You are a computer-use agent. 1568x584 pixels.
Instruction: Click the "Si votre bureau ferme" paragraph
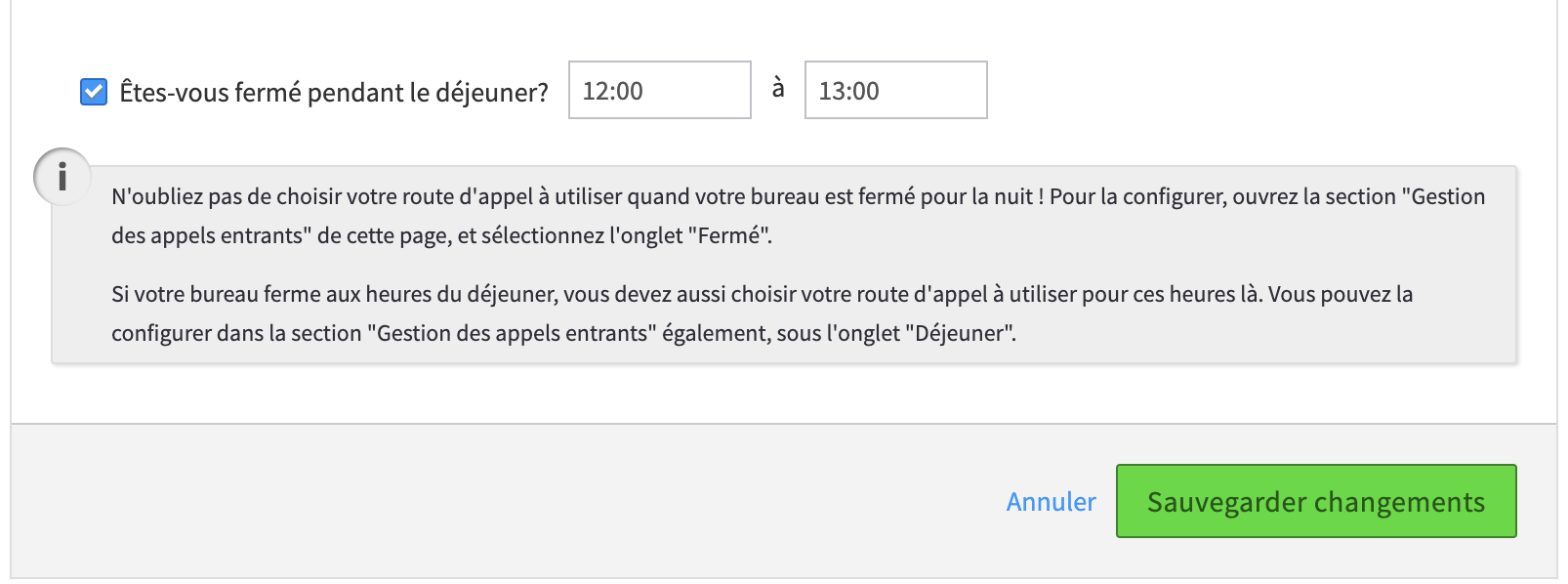point(762,313)
